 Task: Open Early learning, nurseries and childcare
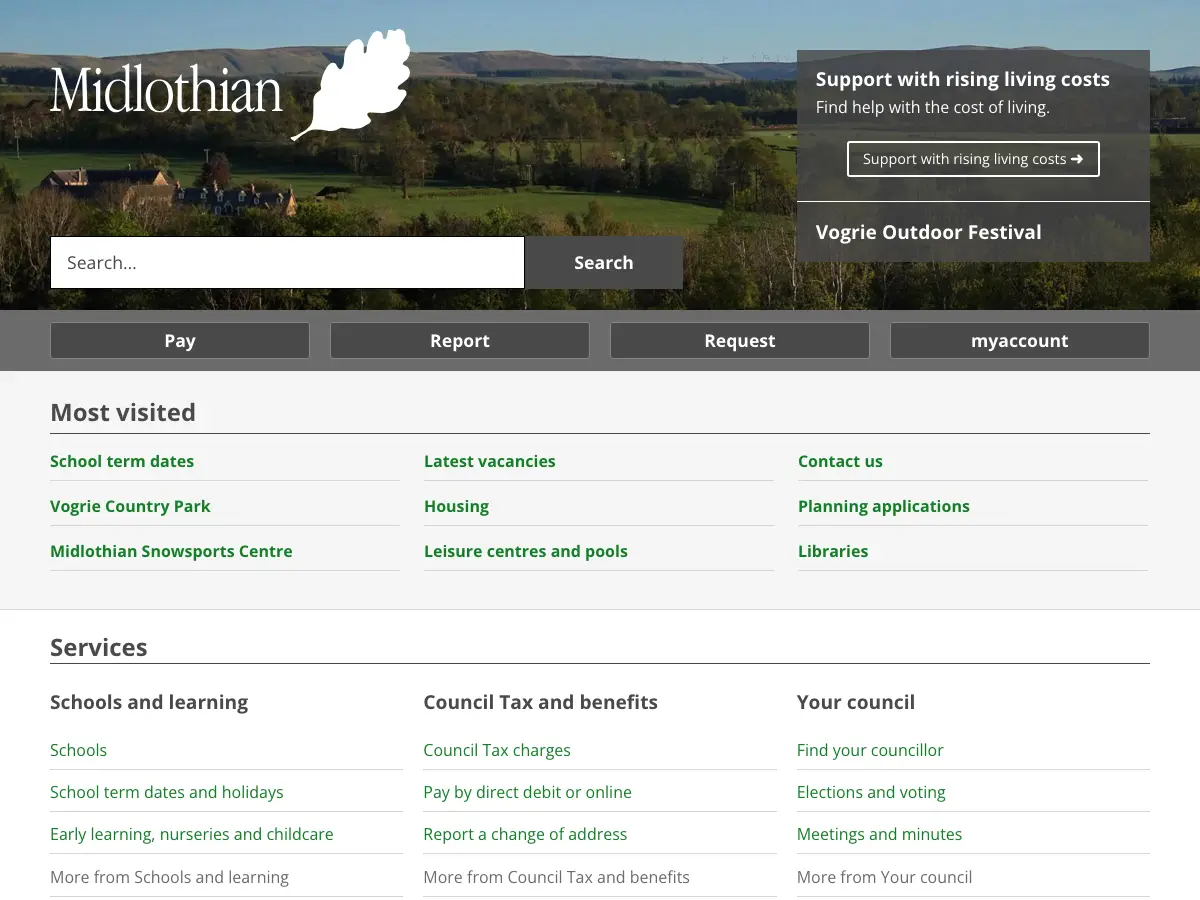point(192,834)
